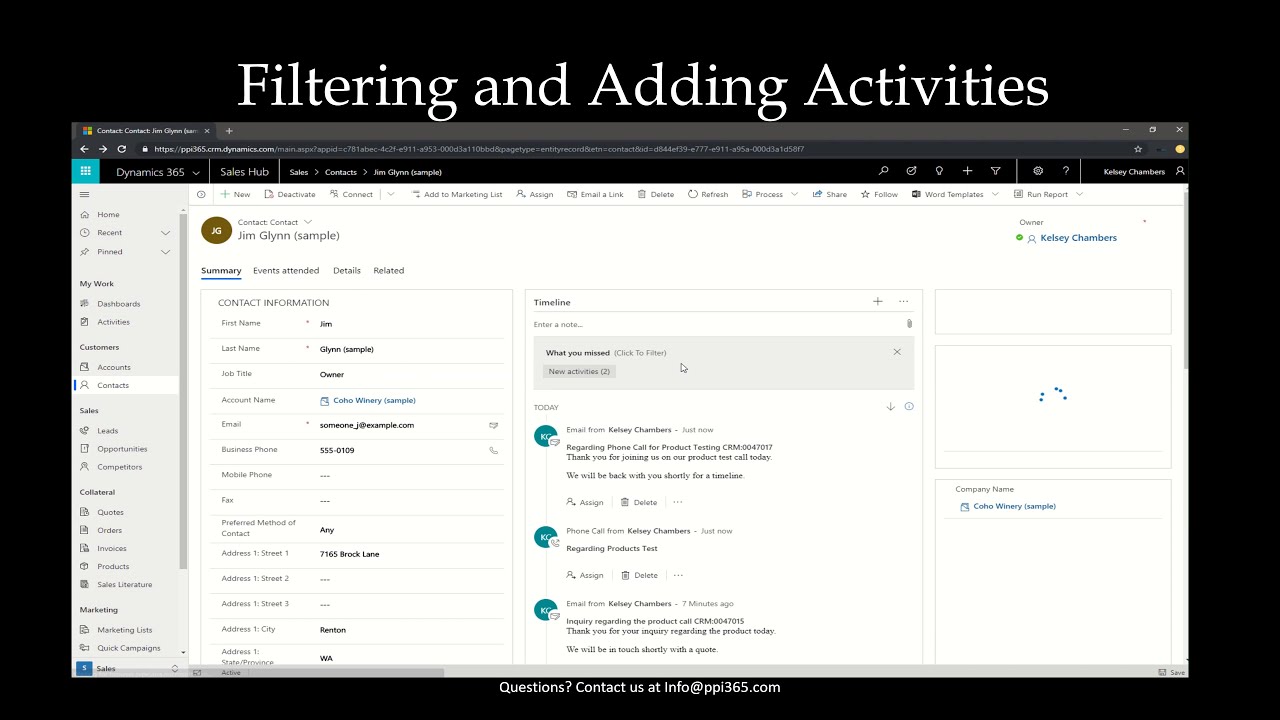
Task: Open Marketing Lists from the sidebar
Action: point(124,630)
